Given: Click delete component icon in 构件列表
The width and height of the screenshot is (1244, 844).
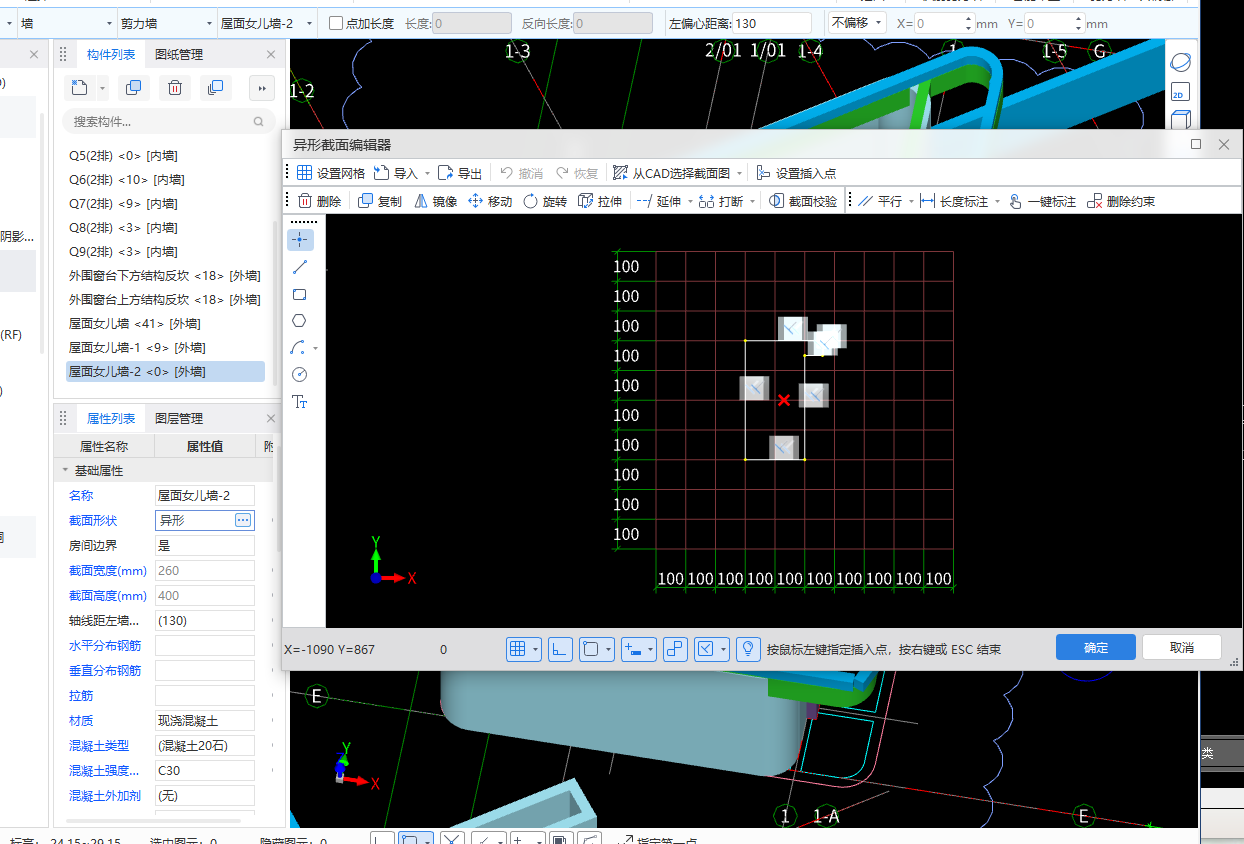Looking at the screenshot, I should (174, 88).
